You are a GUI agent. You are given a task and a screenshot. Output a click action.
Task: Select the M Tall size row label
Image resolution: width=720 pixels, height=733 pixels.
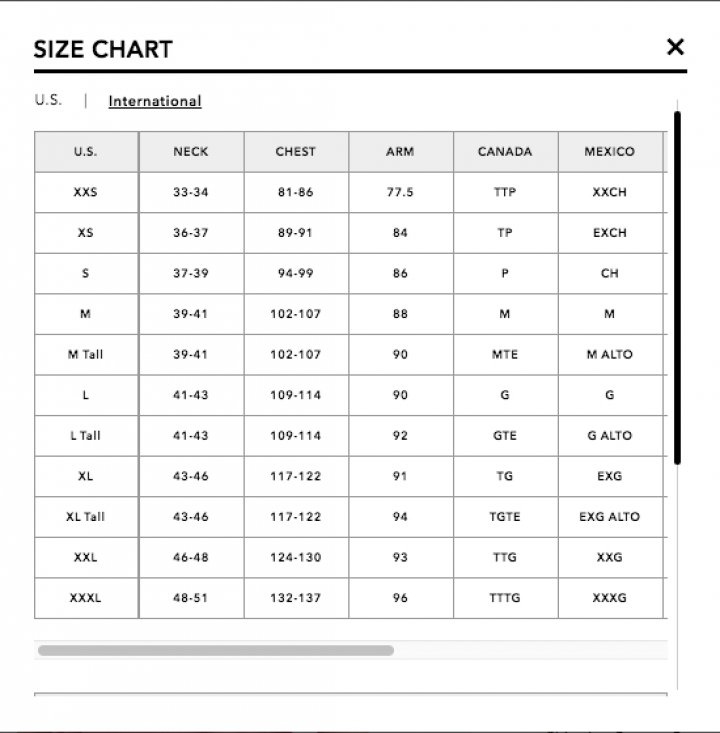(86, 354)
